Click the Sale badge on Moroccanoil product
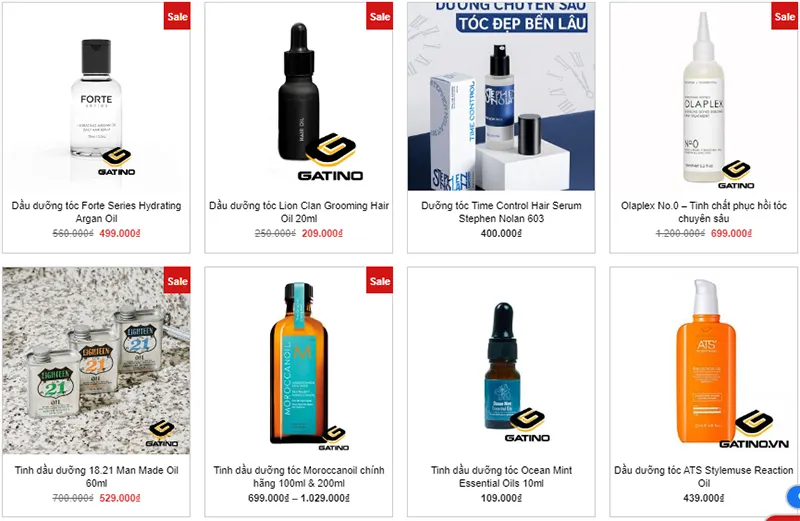This screenshot has width=800, height=521. coord(380,280)
